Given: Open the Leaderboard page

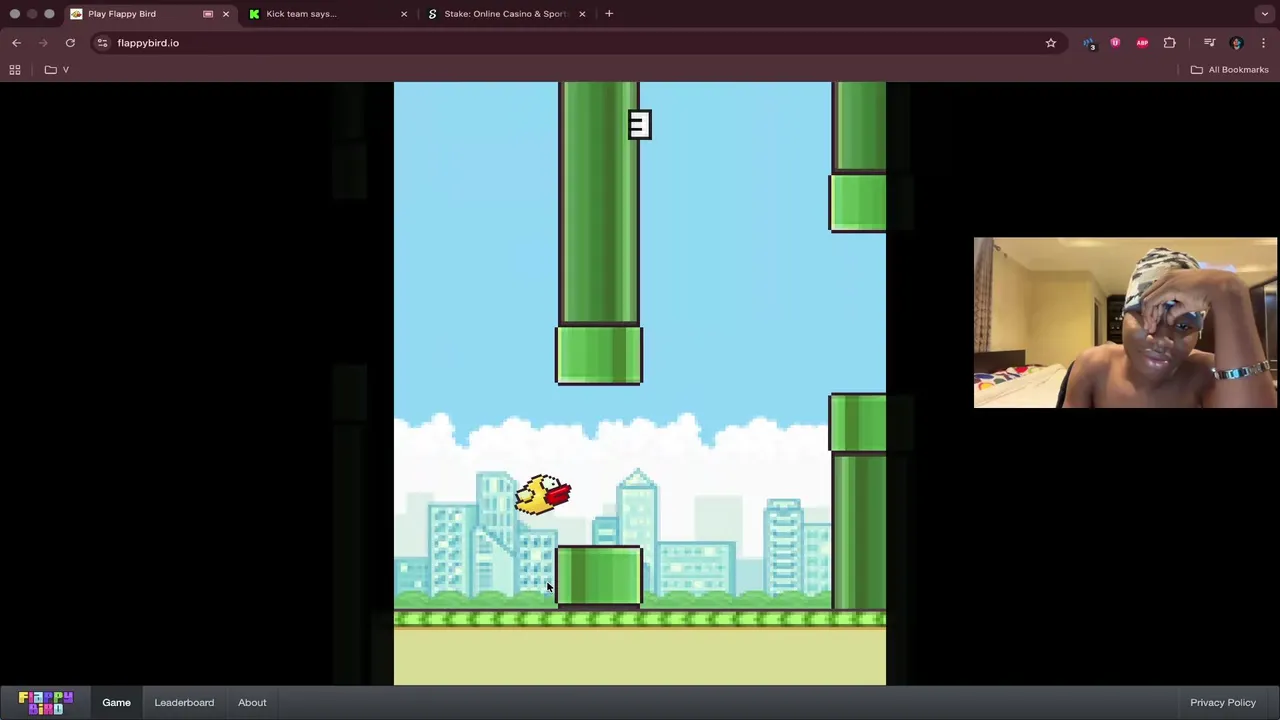Looking at the screenshot, I should tap(184, 702).
